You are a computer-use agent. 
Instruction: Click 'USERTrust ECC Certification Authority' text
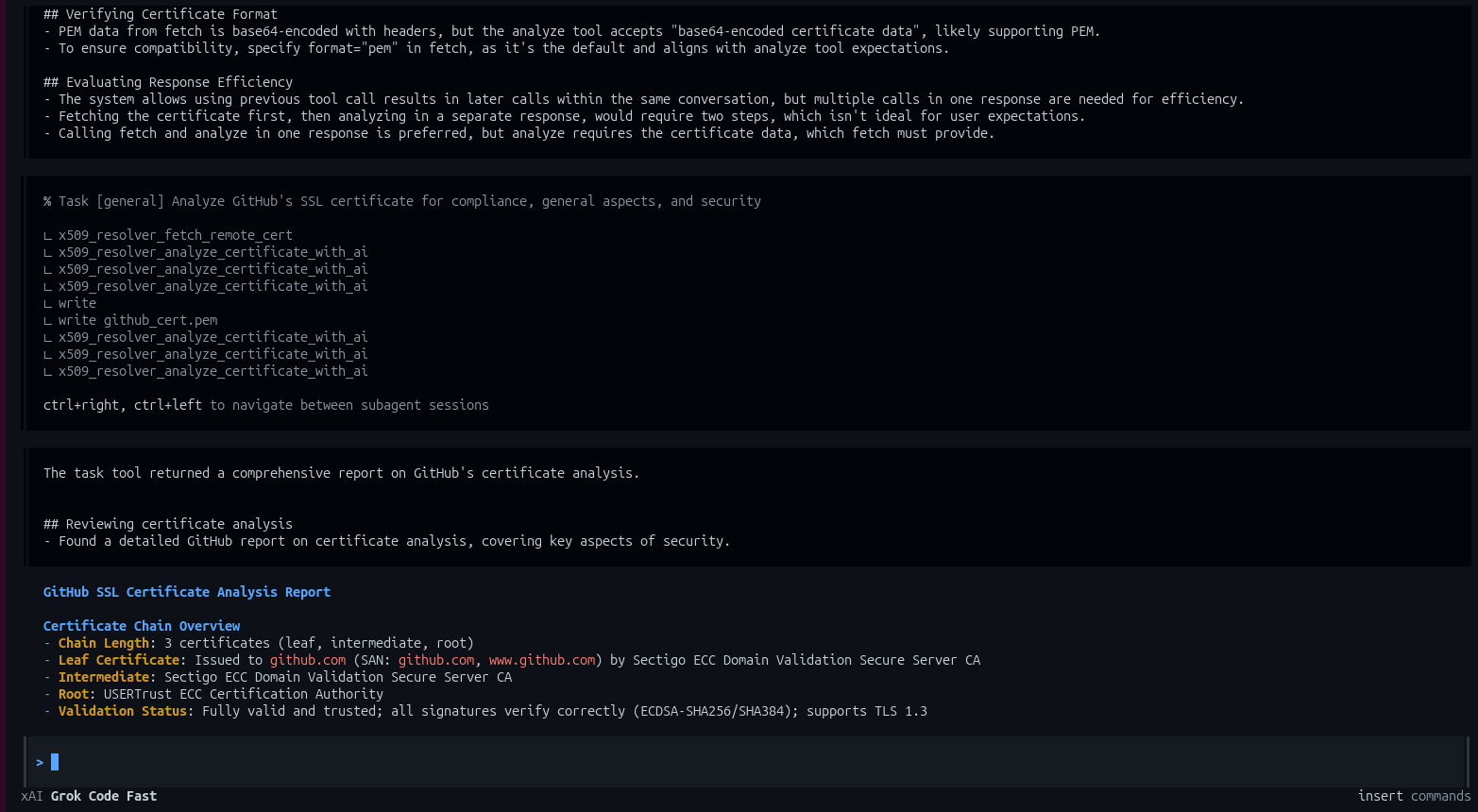pyautogui.click(x=244, y=694)
